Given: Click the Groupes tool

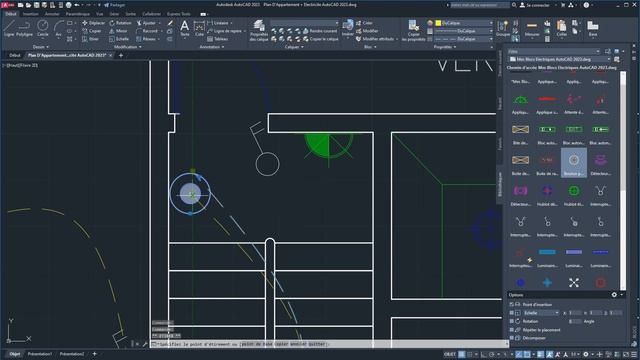Looking at the screenshot, I should [503, 29].
